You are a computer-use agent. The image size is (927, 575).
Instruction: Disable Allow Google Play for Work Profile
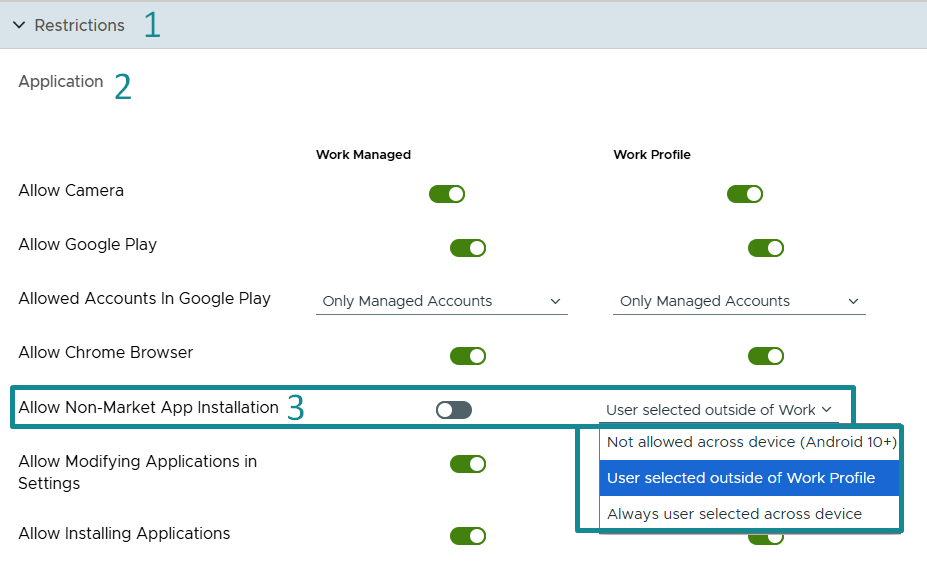tap(766, 248)
